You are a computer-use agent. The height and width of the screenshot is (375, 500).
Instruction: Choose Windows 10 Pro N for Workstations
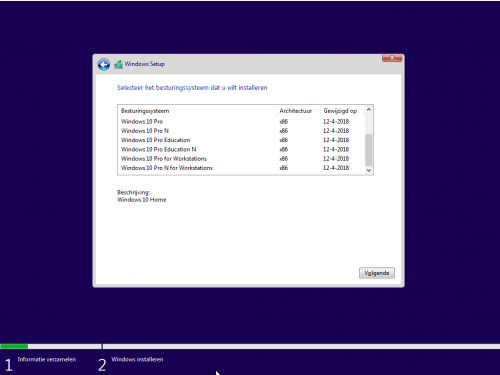(x=241, y=168)
